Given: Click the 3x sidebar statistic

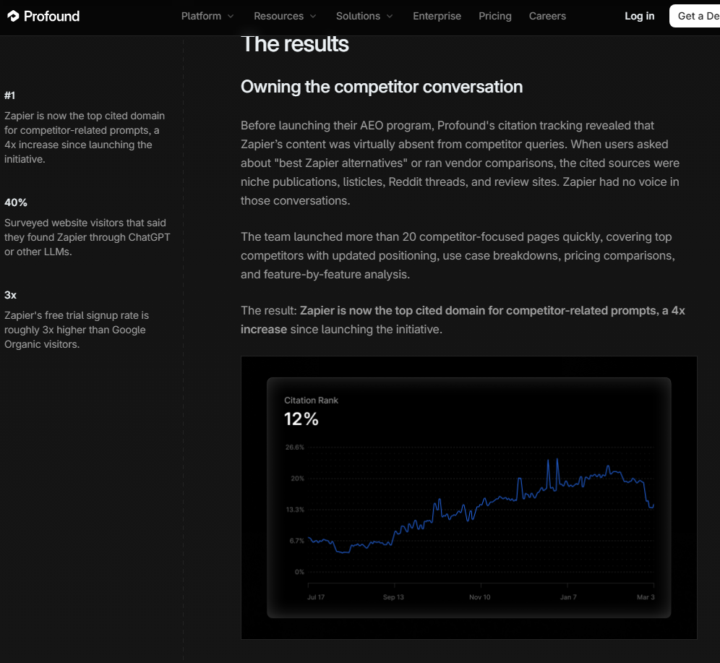Looking at the screenshot, I should click(10, 295).
